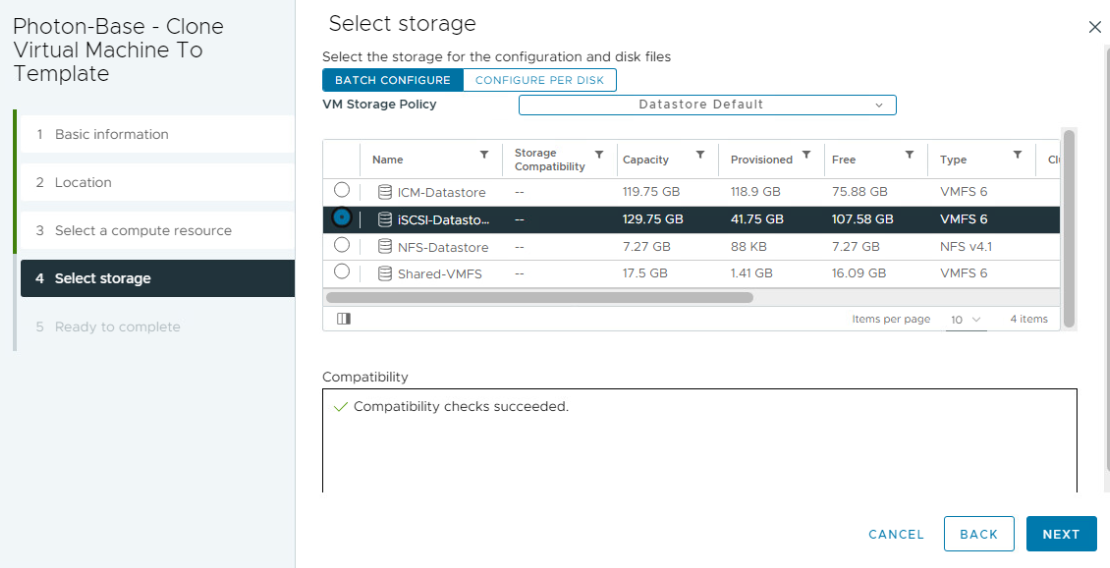Click the 16.09 GB free cell
This screenshot has width=1110, height=568.
(859, 273)
